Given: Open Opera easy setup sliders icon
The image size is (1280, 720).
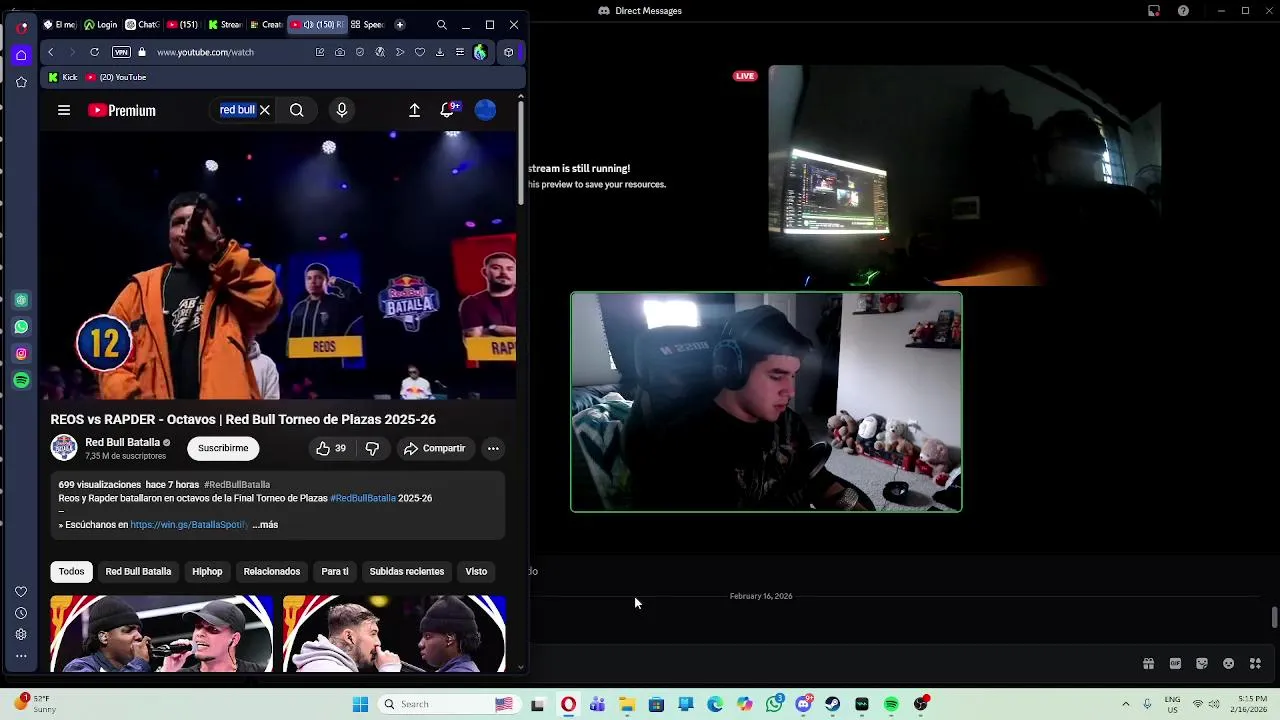Looking at the screenshot, I should coord(460,52).
